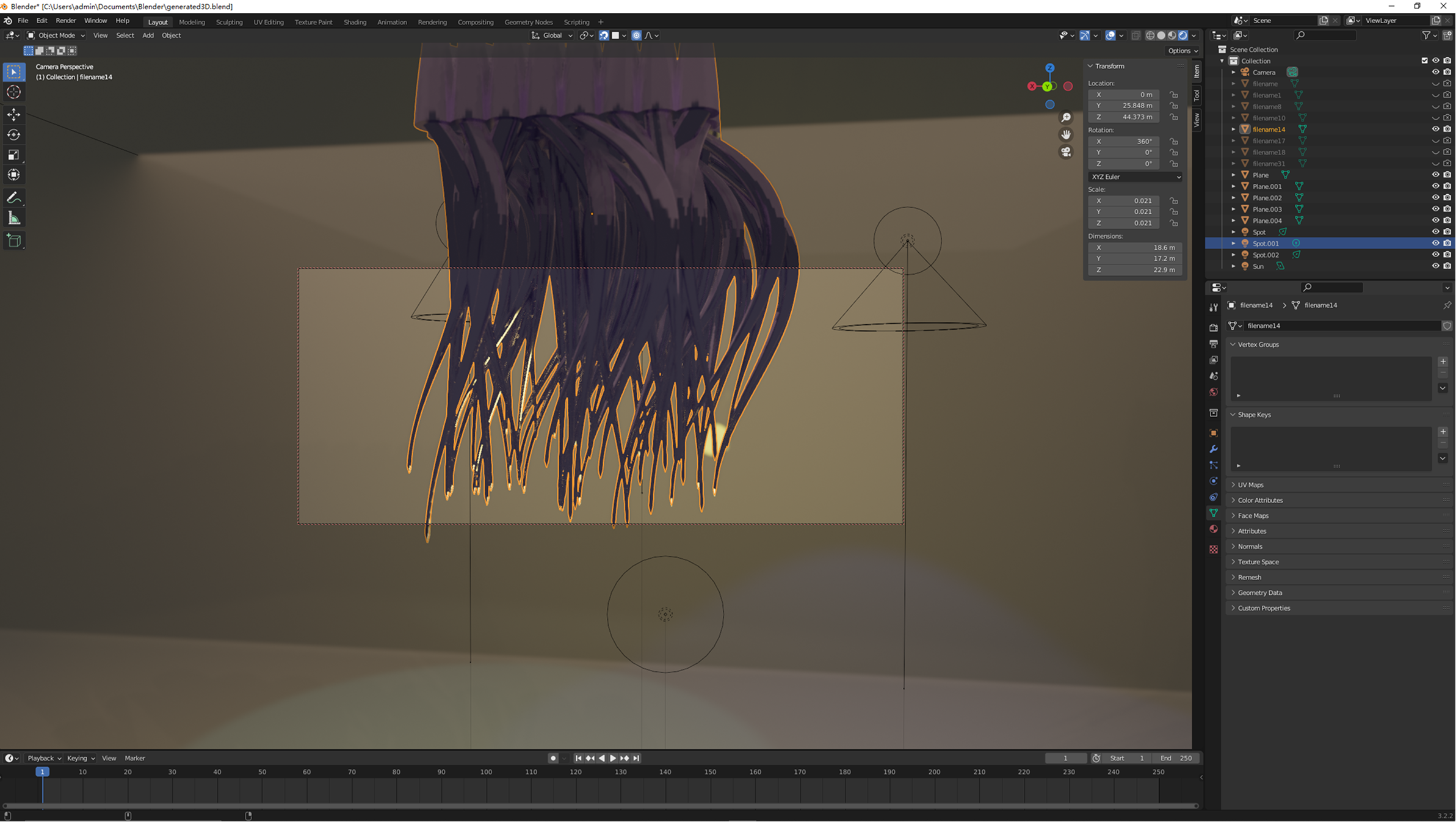Click the Options button in viewport header
The width and height of the screenshot is (1456, 822).
pyautogui.click(x=1182, y=51)
